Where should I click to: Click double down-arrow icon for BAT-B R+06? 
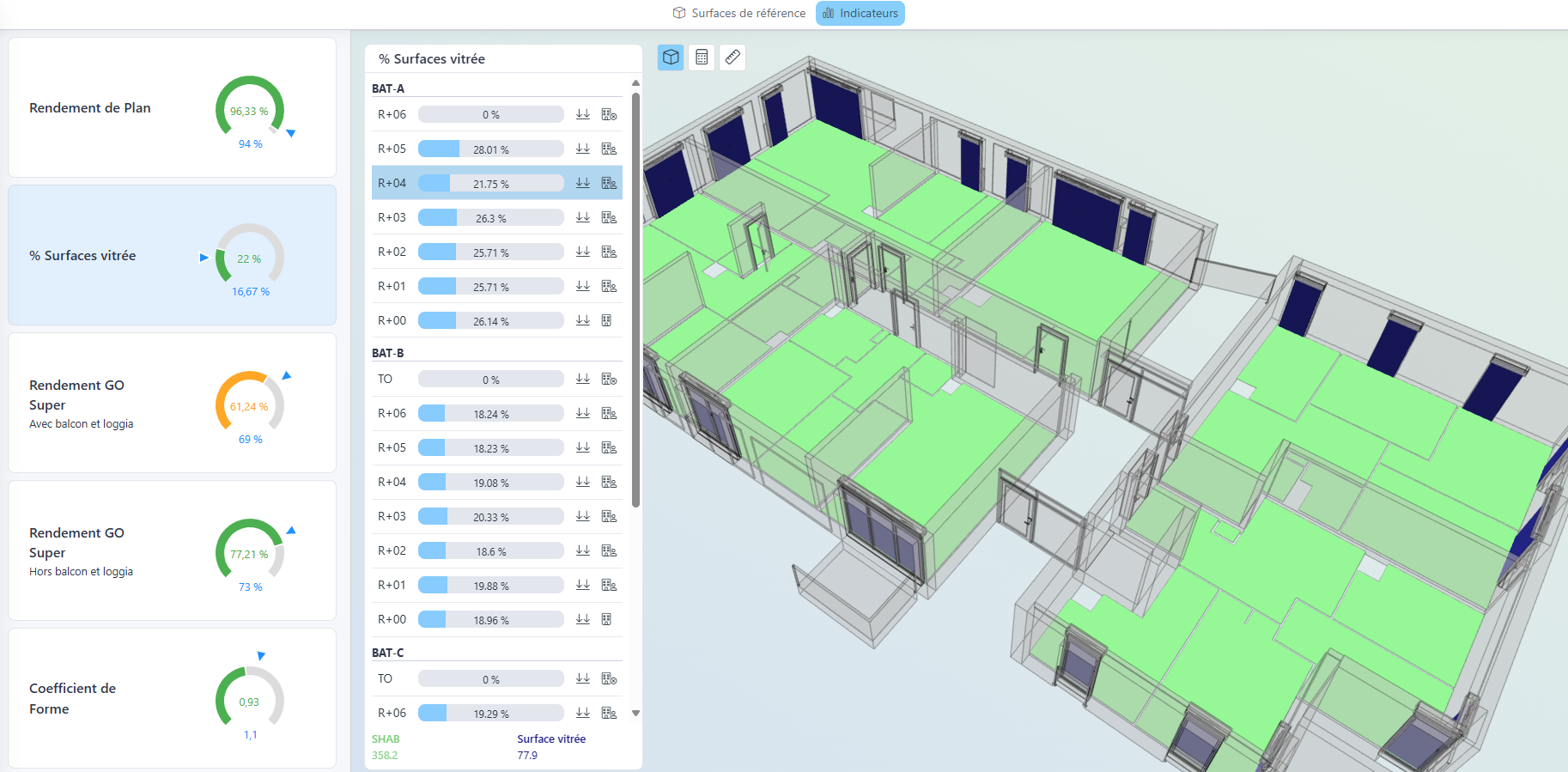583,413
